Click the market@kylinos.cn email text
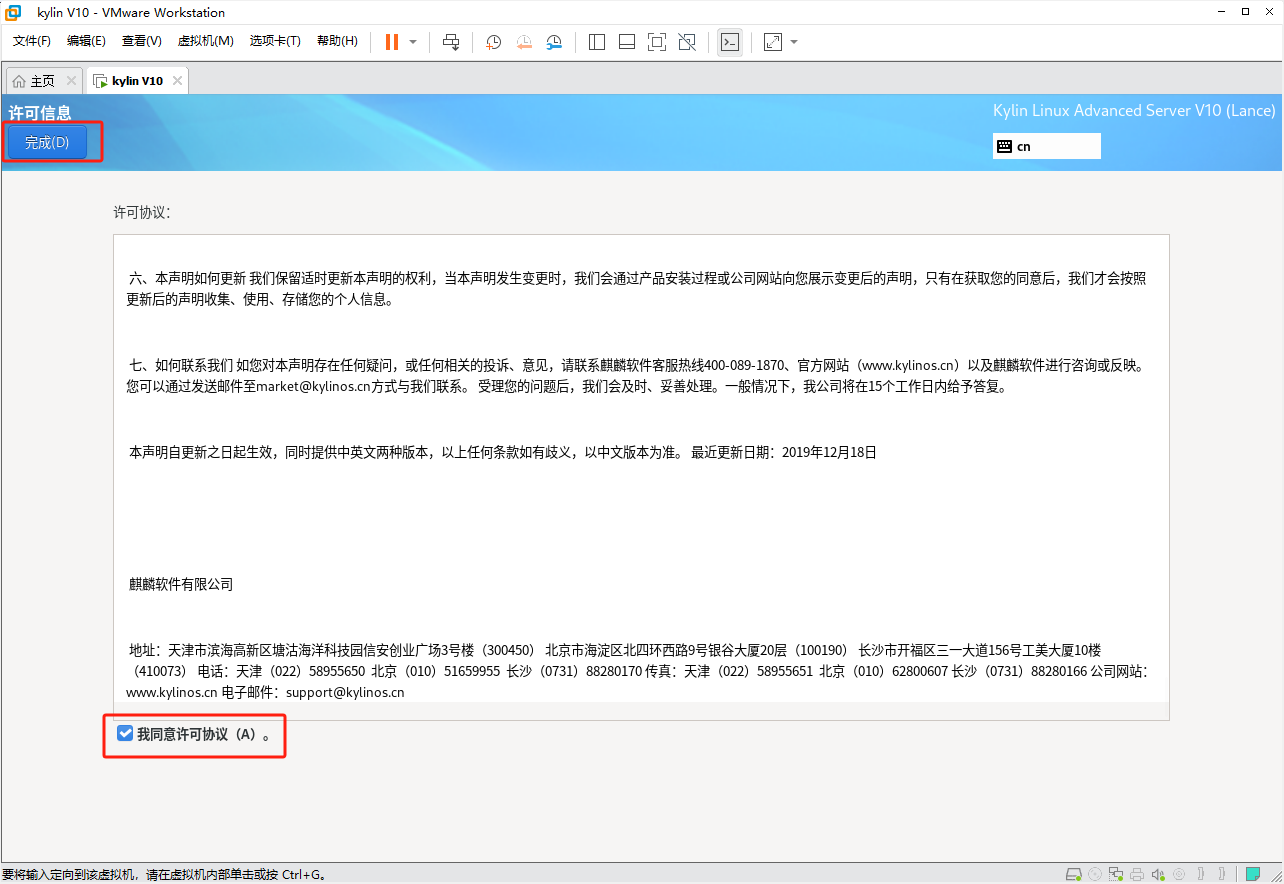 (313, 387)
